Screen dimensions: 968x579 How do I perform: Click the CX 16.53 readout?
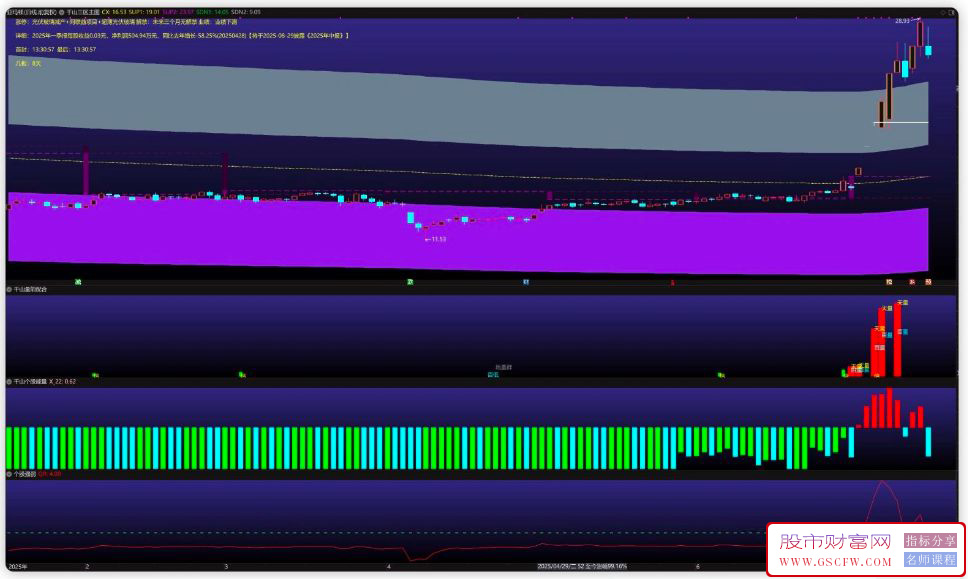pos(114,12)
